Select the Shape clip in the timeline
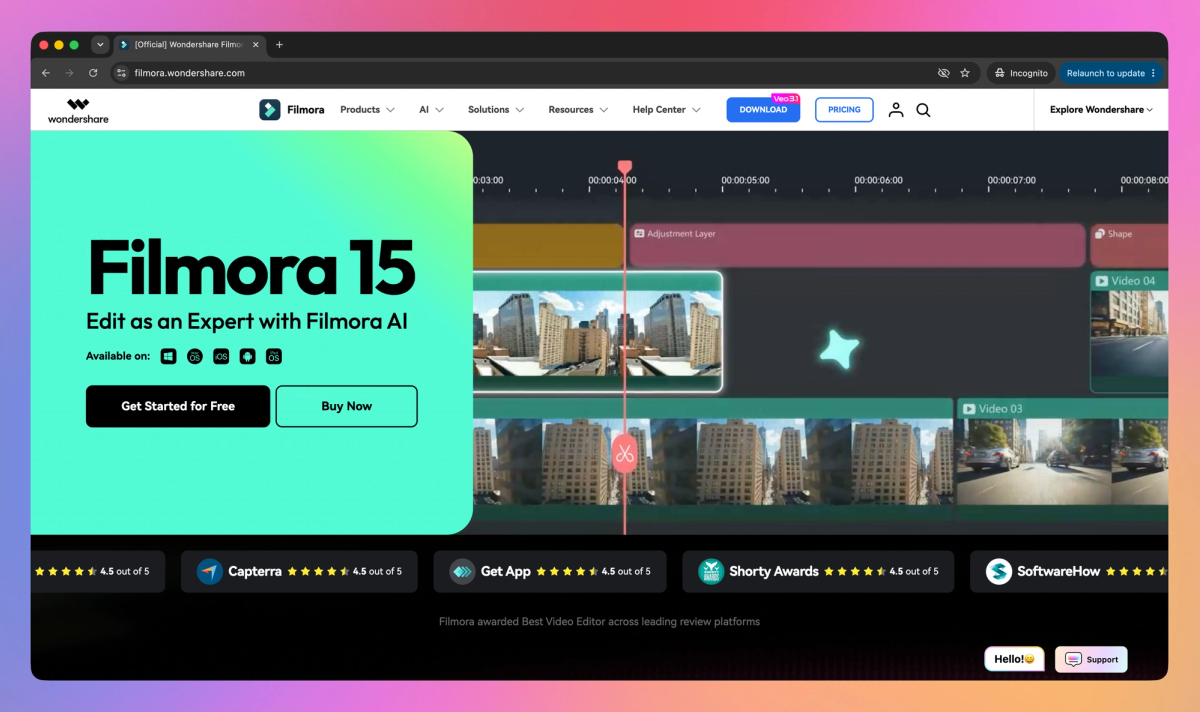 click(1129, 245)
